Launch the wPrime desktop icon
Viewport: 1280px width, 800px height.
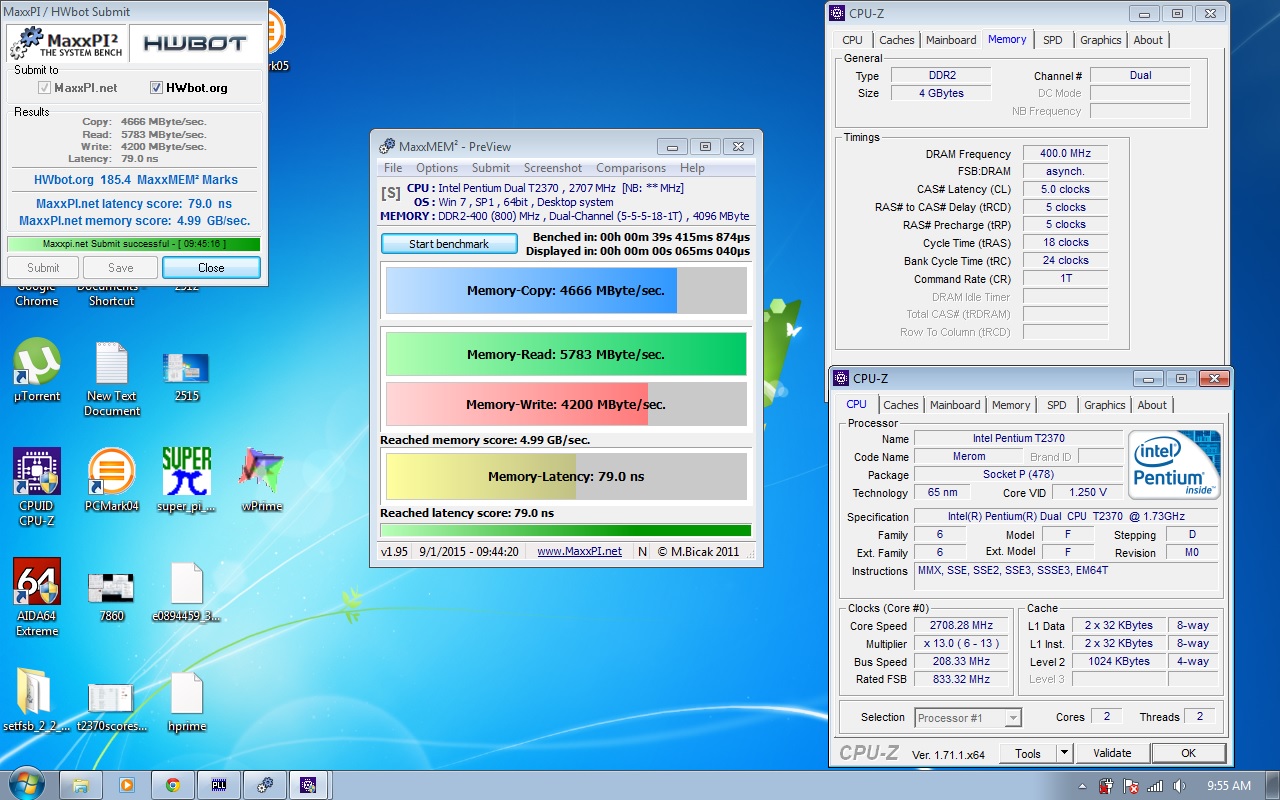[262, 480]
